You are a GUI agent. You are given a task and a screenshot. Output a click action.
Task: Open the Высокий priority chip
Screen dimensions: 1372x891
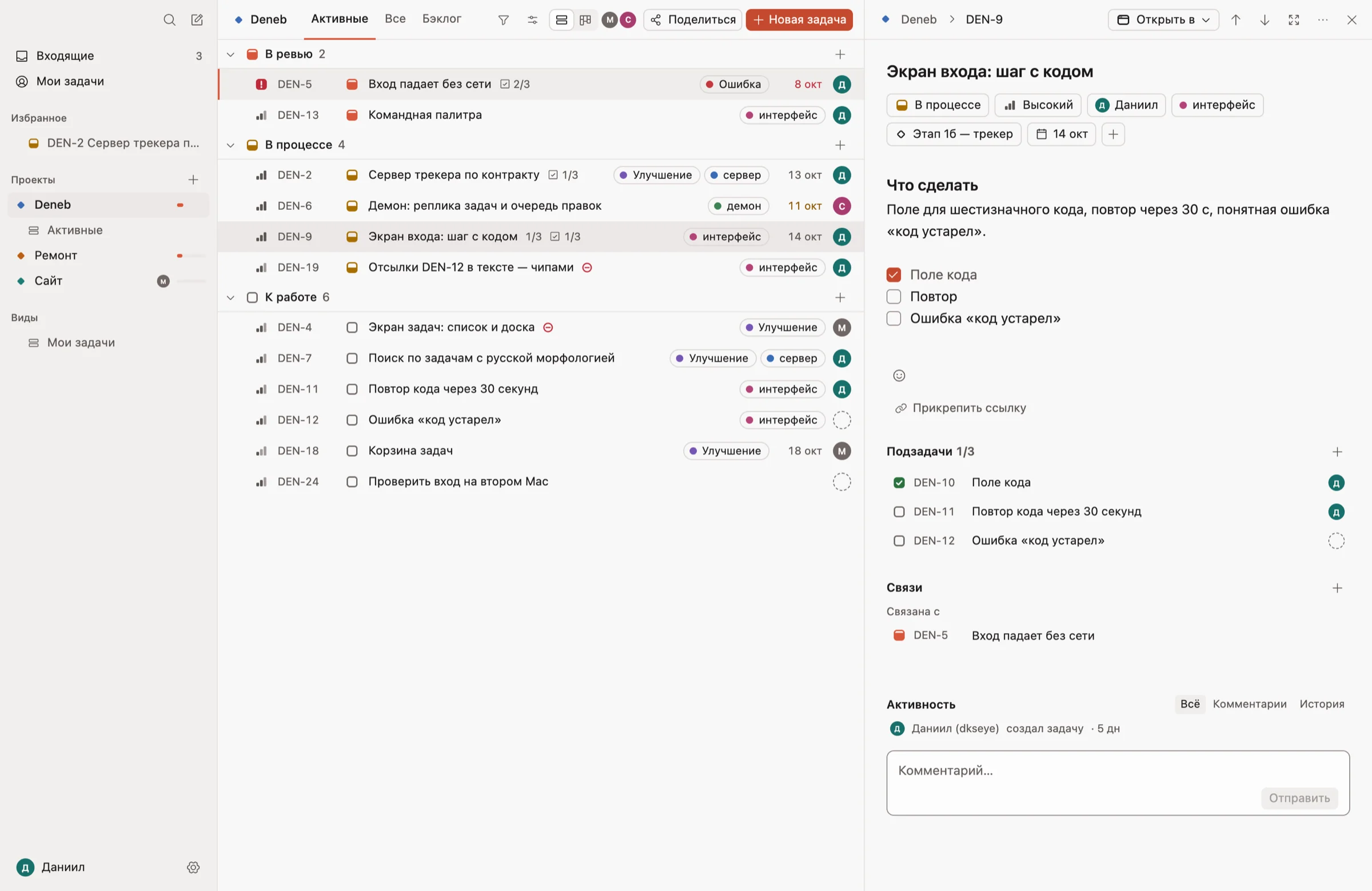point(1038,105)
